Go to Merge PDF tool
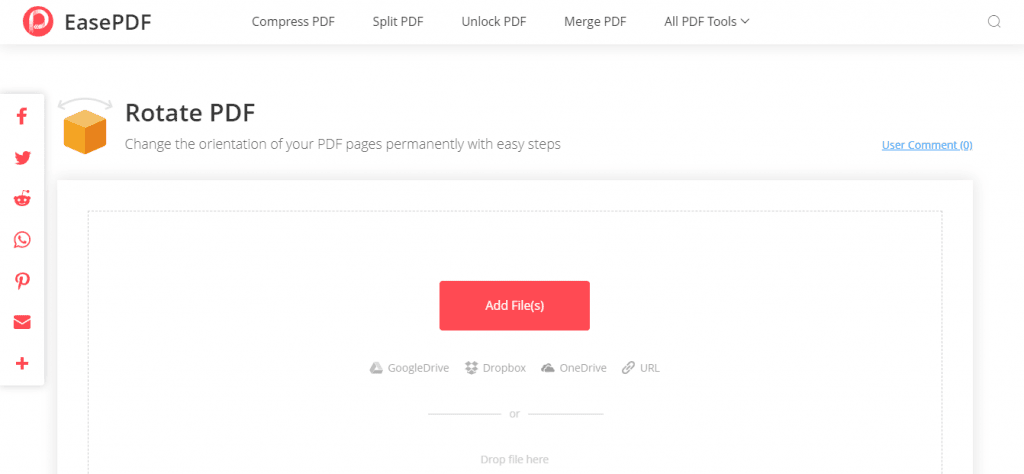Image resolution: width=1024 pixels, height=474 pixels. tap(595, 22)
